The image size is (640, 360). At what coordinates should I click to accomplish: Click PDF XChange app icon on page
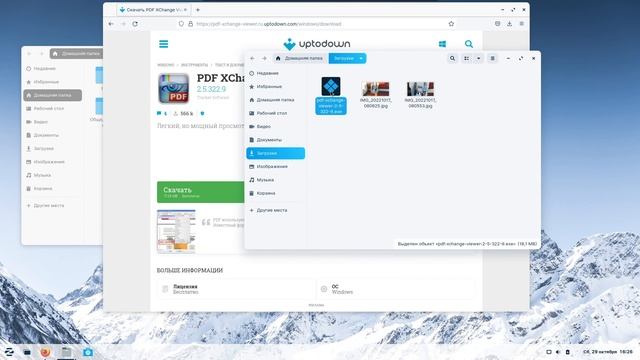(173, 88)
